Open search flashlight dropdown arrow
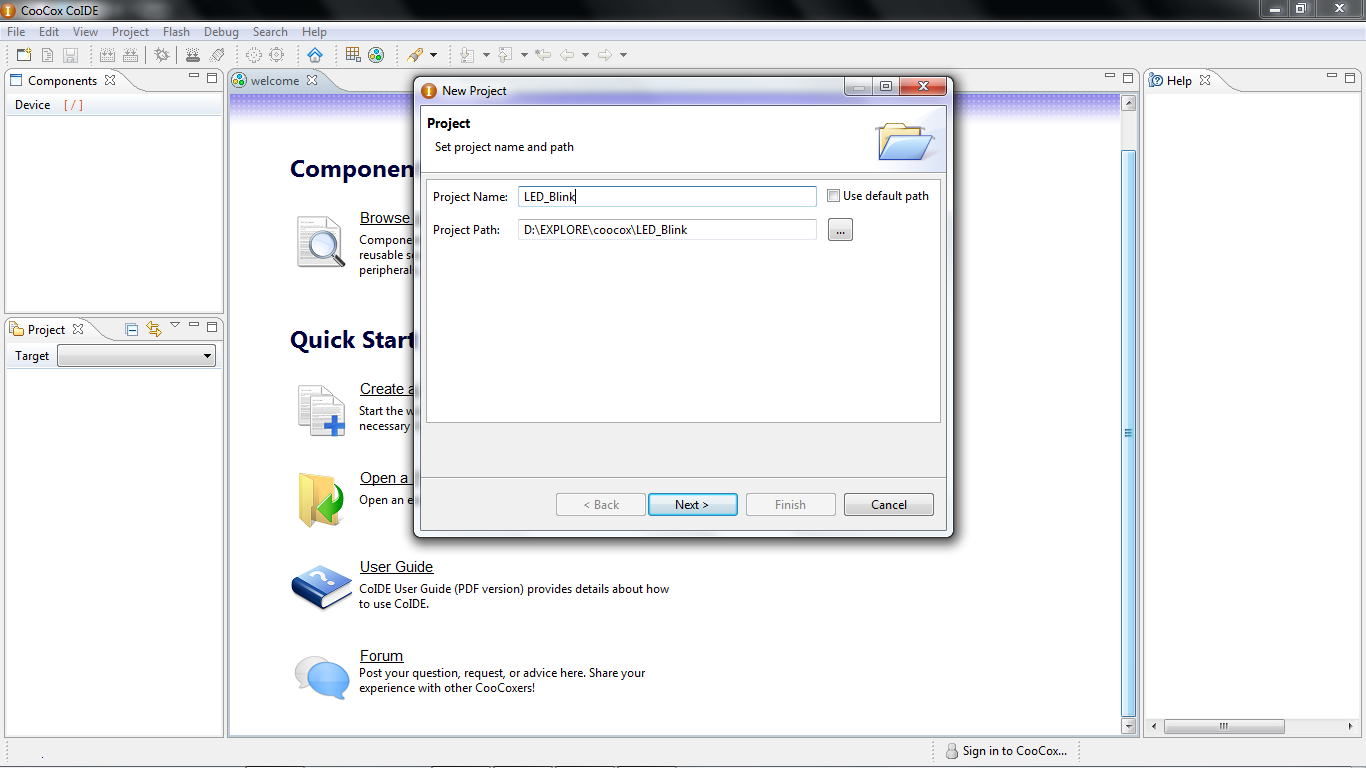This screenshot has width=1366, height=768. click(x=433, y=55)
